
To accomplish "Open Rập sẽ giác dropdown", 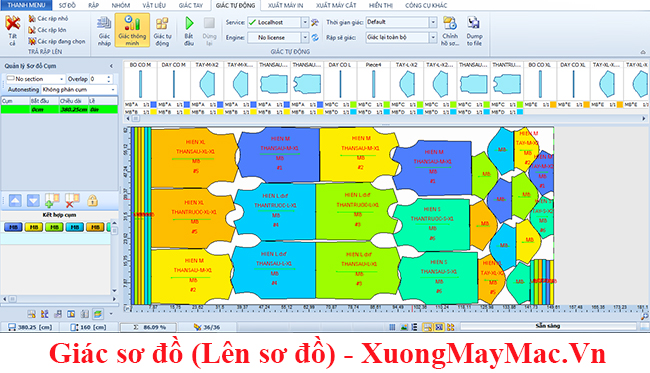I will [433, 37].
